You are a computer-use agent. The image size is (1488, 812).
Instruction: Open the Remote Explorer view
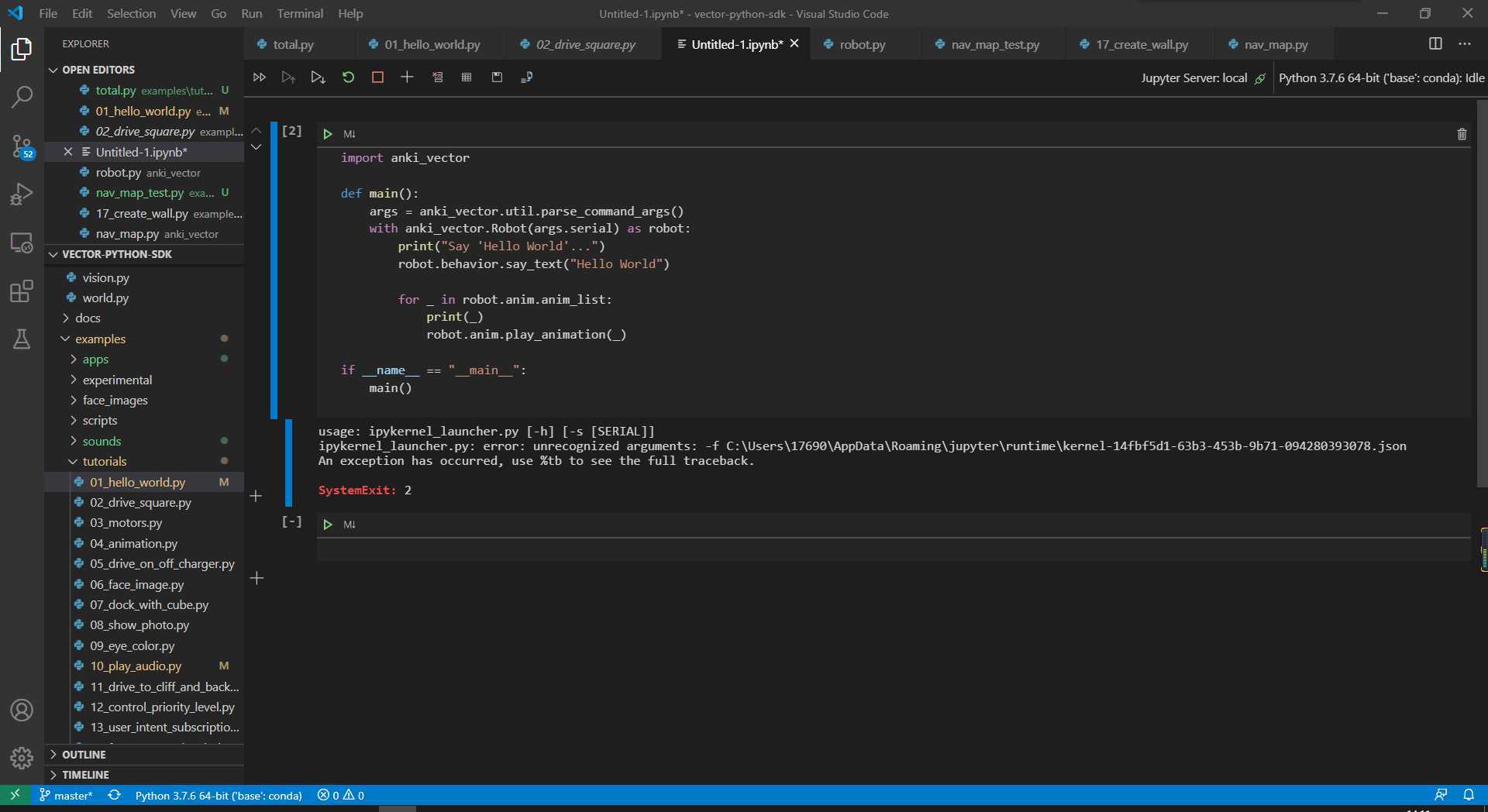tap(22, 243)
